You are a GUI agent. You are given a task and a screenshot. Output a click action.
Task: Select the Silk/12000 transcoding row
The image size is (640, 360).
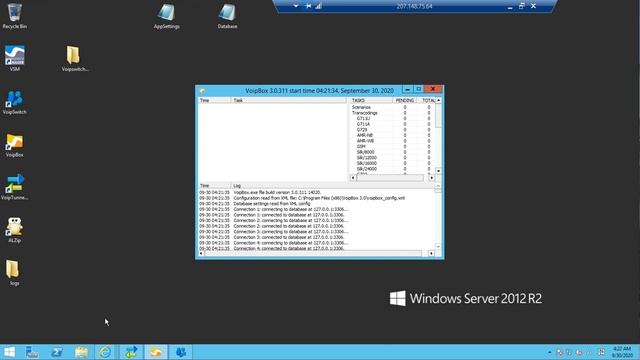[x=392, y=158]
